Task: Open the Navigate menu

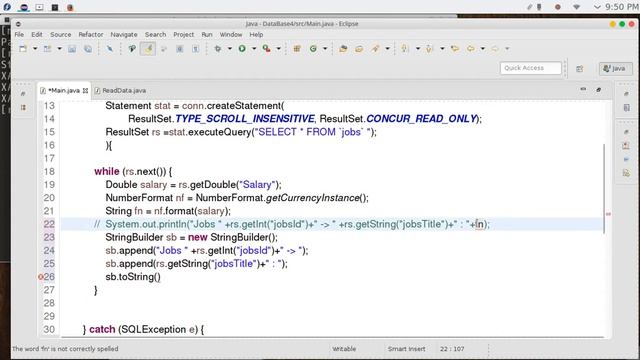Action: (x=124, y=35)
